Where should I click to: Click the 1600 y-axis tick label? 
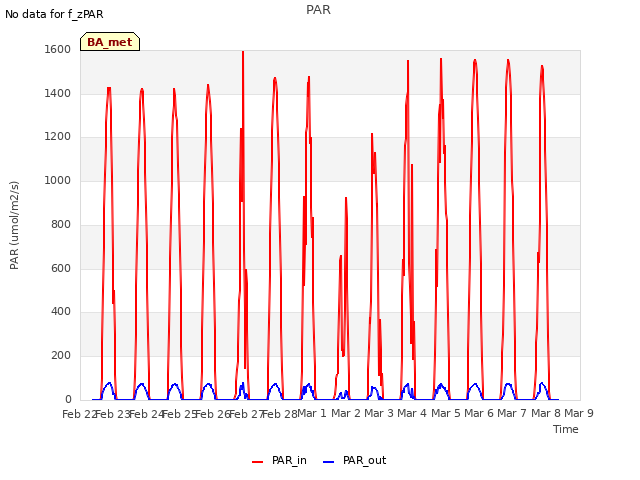(58, 49)
